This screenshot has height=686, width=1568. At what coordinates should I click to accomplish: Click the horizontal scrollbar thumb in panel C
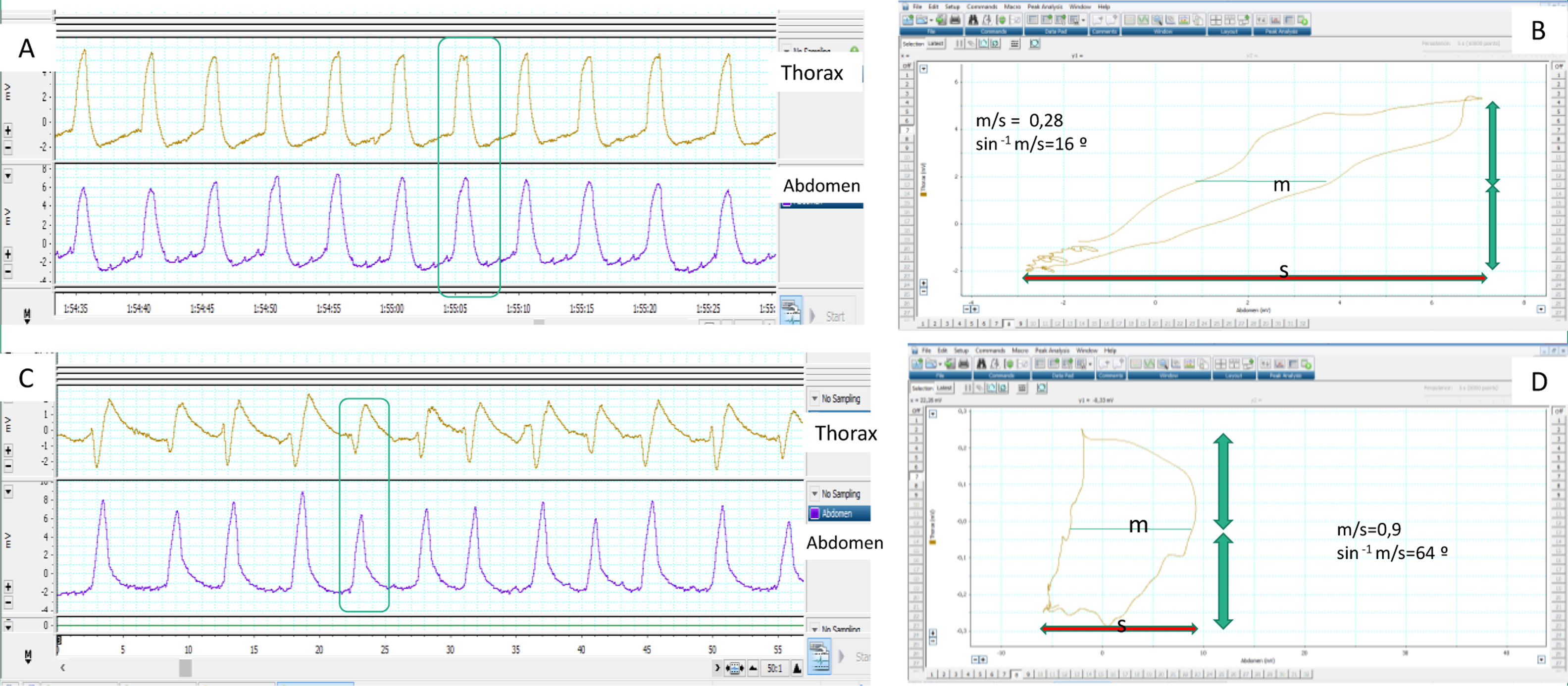click(x=185, y=668)
